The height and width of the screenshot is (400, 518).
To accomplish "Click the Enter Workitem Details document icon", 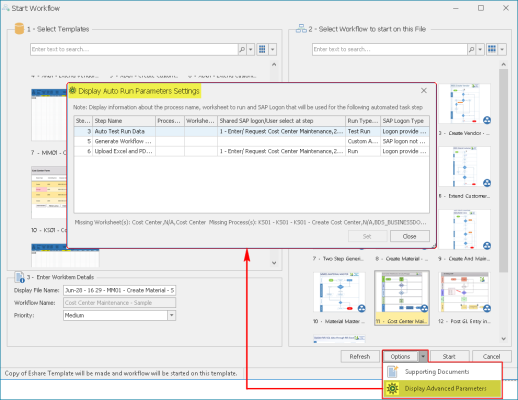I will point(19,277).
